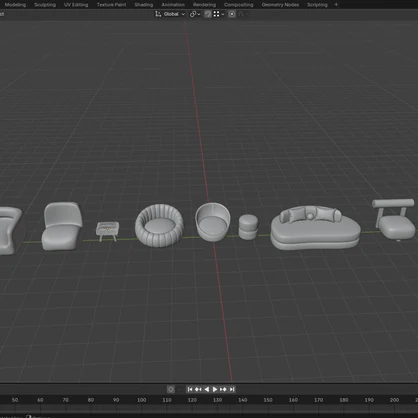The height and width of the screenshot is (418, 418).
Task: Jump to the next keyframe
Action: click(223, 389)
